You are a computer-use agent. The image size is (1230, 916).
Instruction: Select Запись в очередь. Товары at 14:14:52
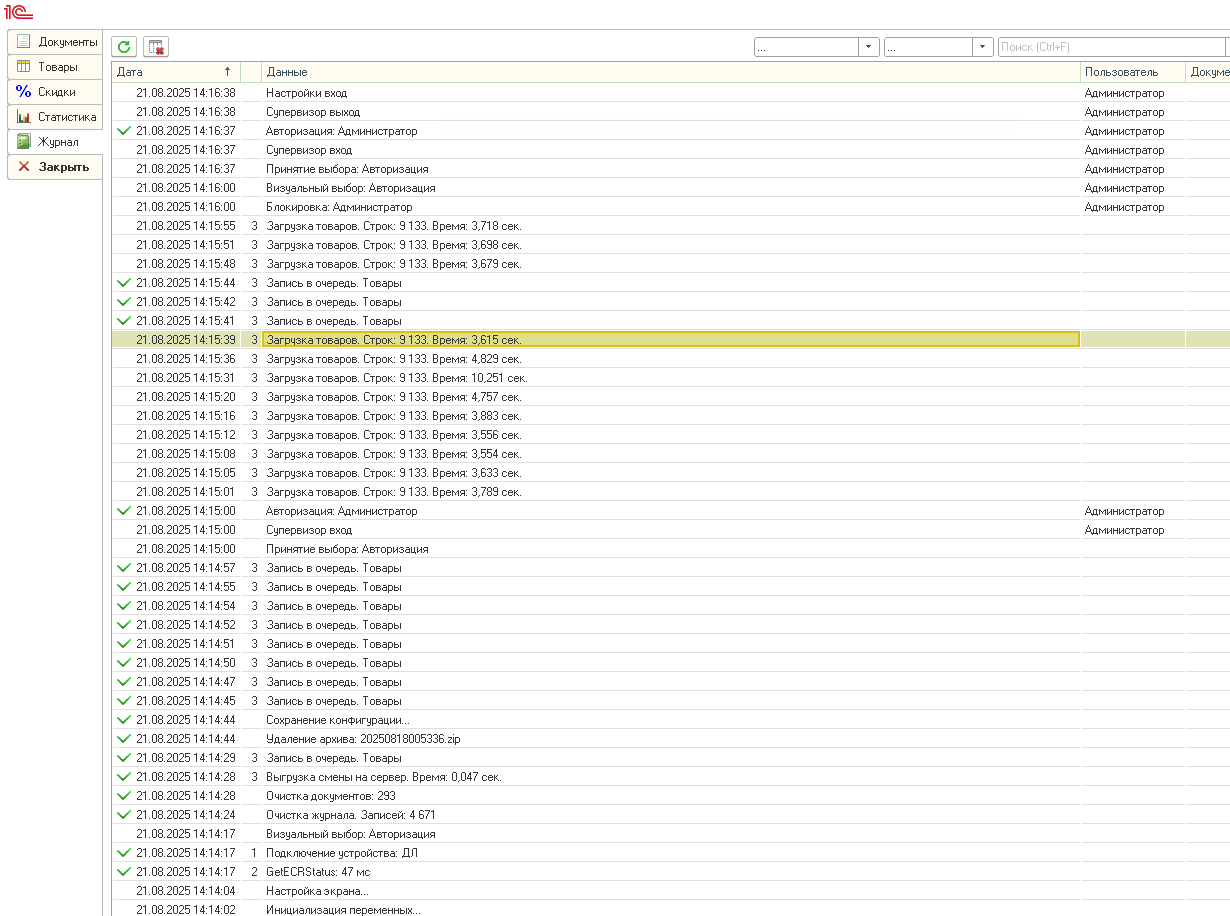[x=670, y=625]
